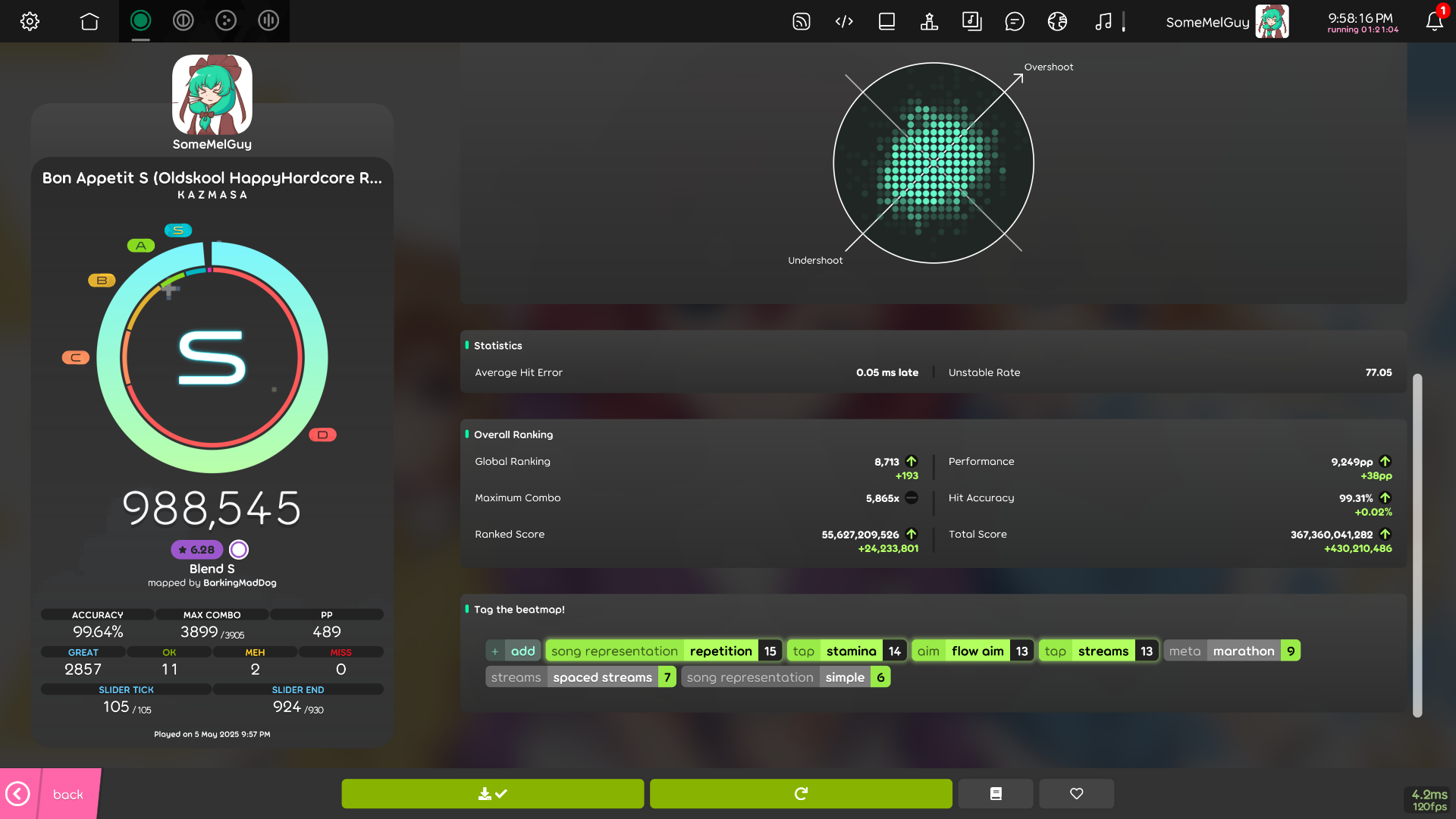Click the downloaded replay button
This screenshot has width=1456, height=819.
point(492,793)
